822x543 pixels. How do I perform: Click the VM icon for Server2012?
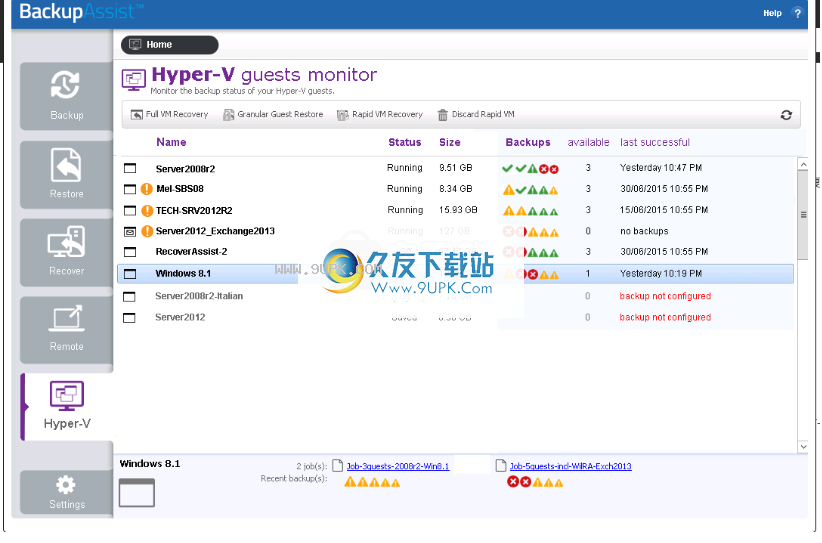[129, 318]
